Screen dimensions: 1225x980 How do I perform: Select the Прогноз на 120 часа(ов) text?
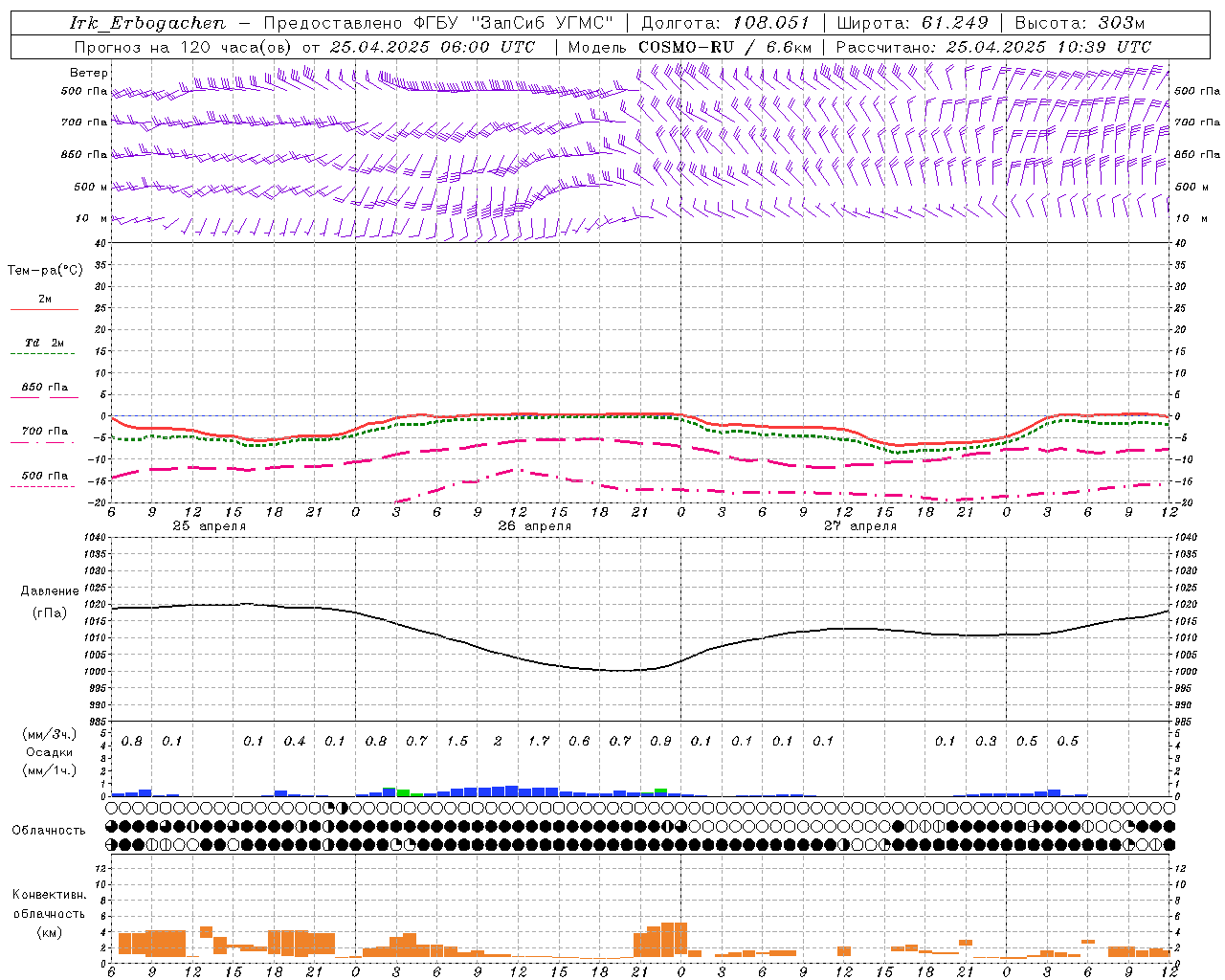tap(184, 47)
